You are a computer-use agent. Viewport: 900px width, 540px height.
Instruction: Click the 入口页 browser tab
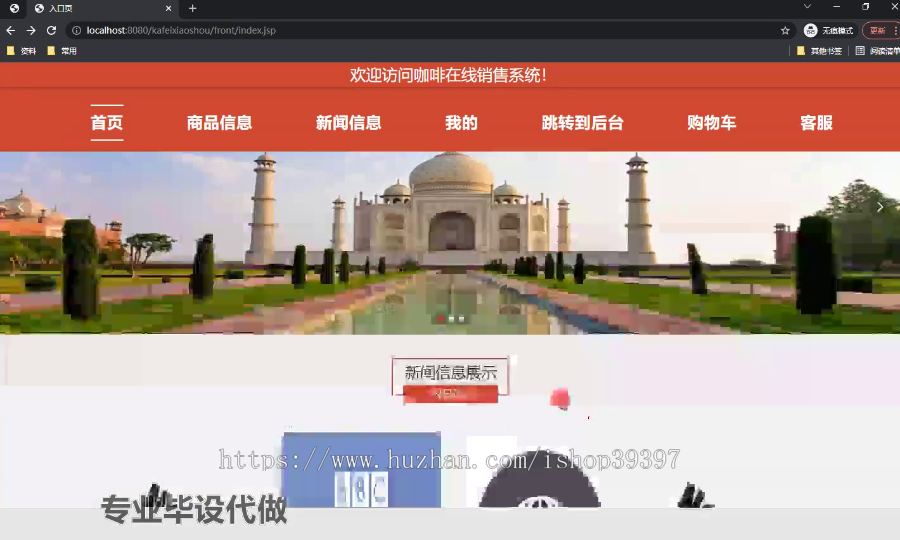pos(103,9)
